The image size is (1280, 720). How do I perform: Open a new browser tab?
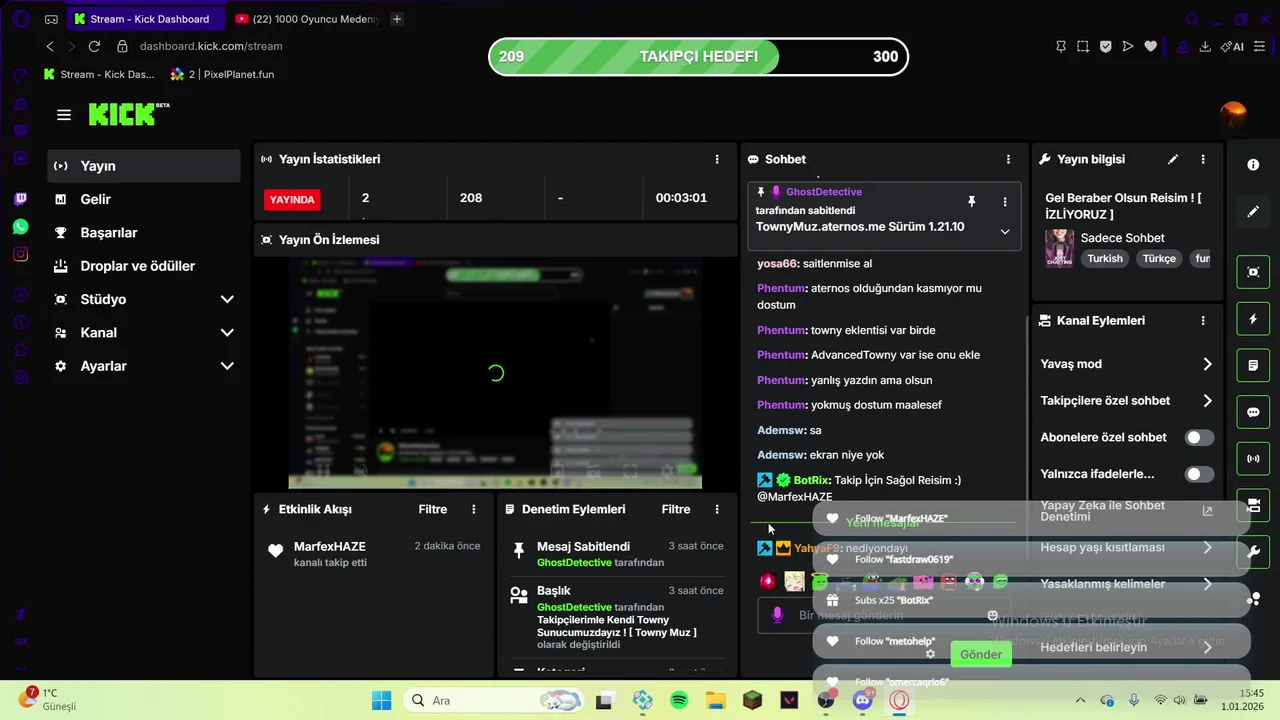[397, 19]
